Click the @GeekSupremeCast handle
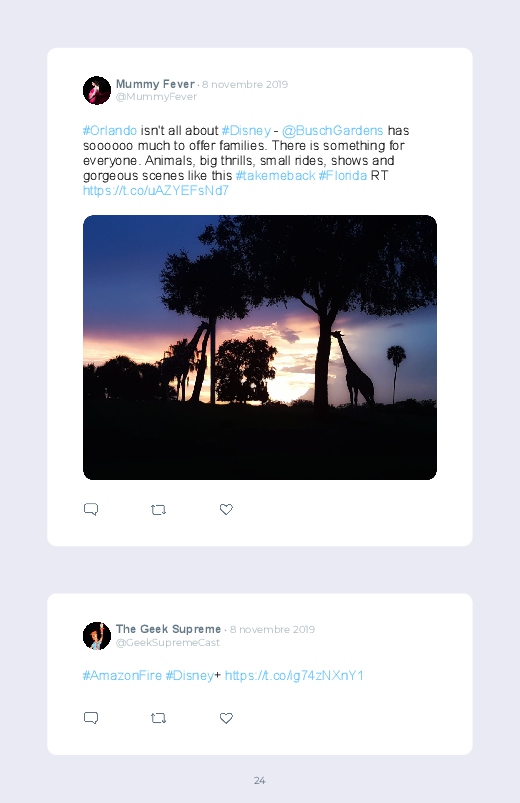The width and height of the screenshot is (520, 803). point(168,643)
